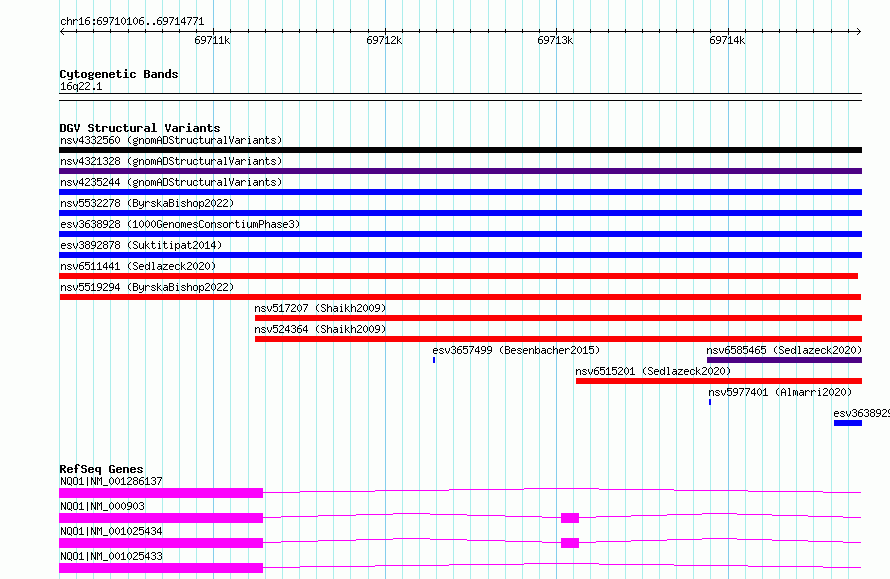
Task: Click the esv3638929 short blue bar
Action: pyautogui.click(x=848, y=423)
